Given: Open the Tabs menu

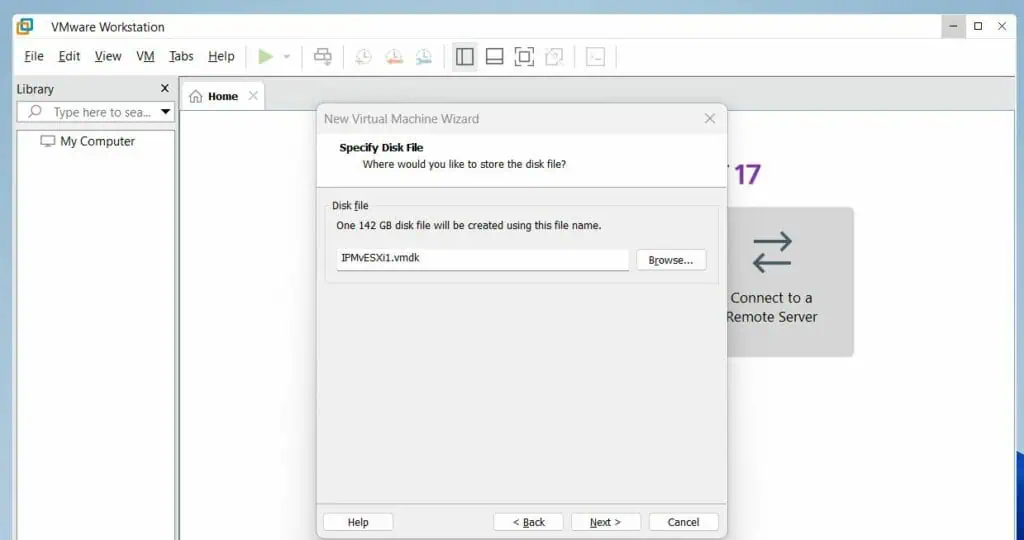Looking at the screenshot, I should [181, 56].
